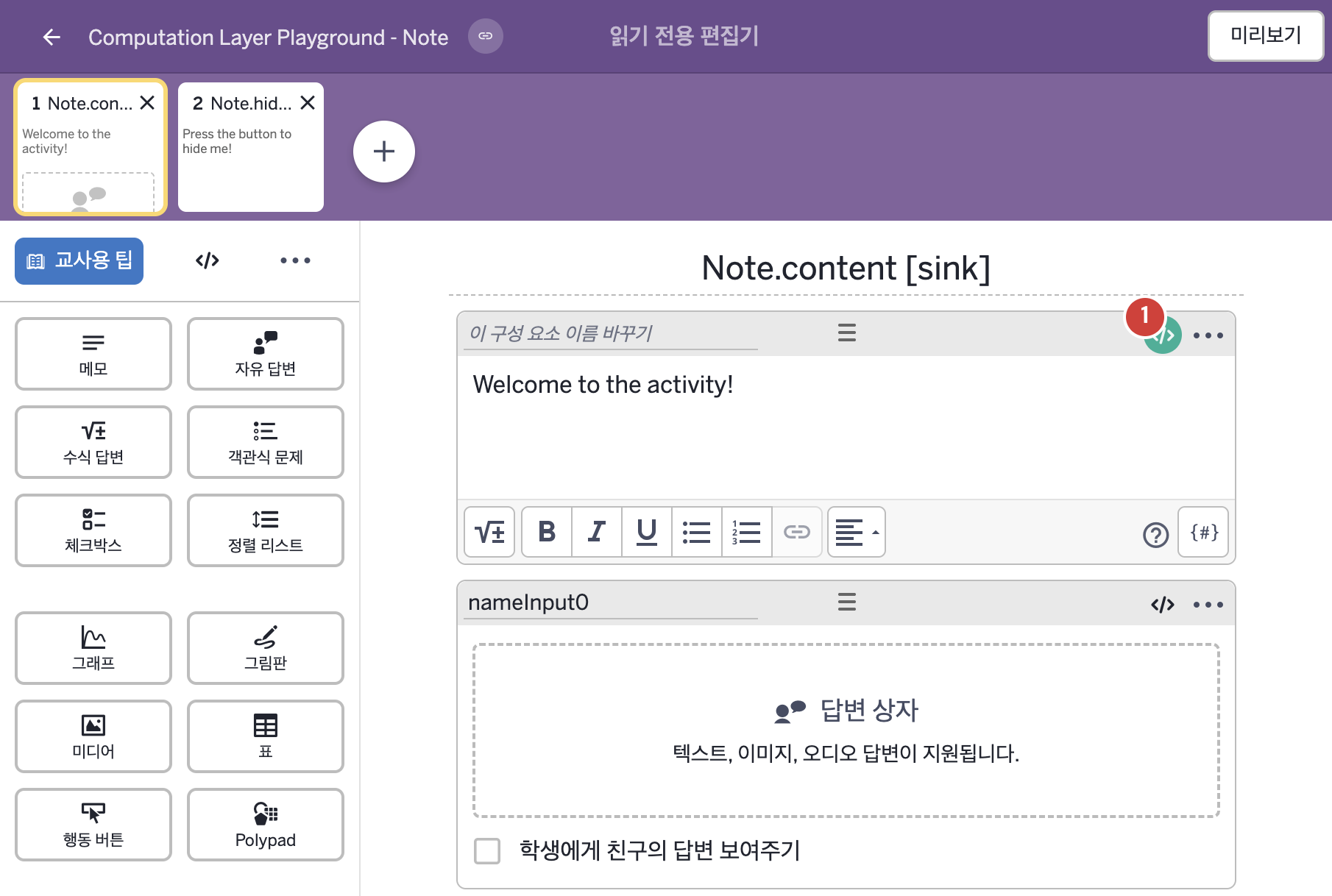Insert a hyperlink in the note
The image size is (1332, 896).
click(797, 532)
